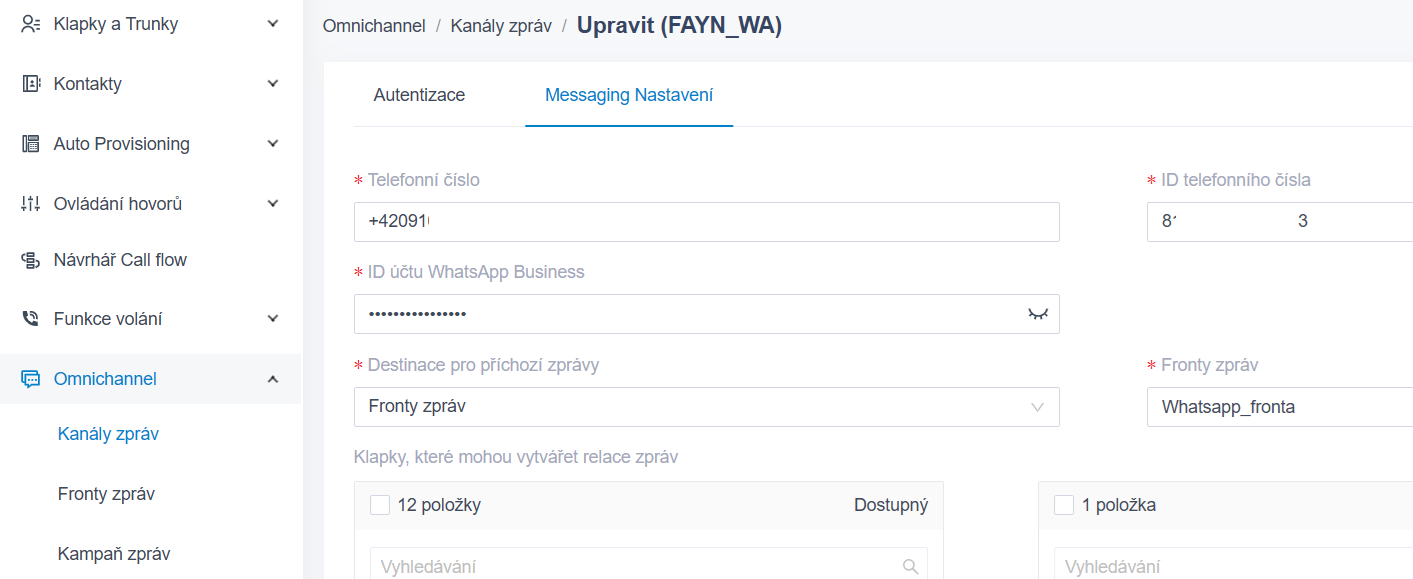The width and height of the screenshot is (1413, 579).
Task: Expand the Klapky a Trunky chevron
Action: [x=273, y=24]
